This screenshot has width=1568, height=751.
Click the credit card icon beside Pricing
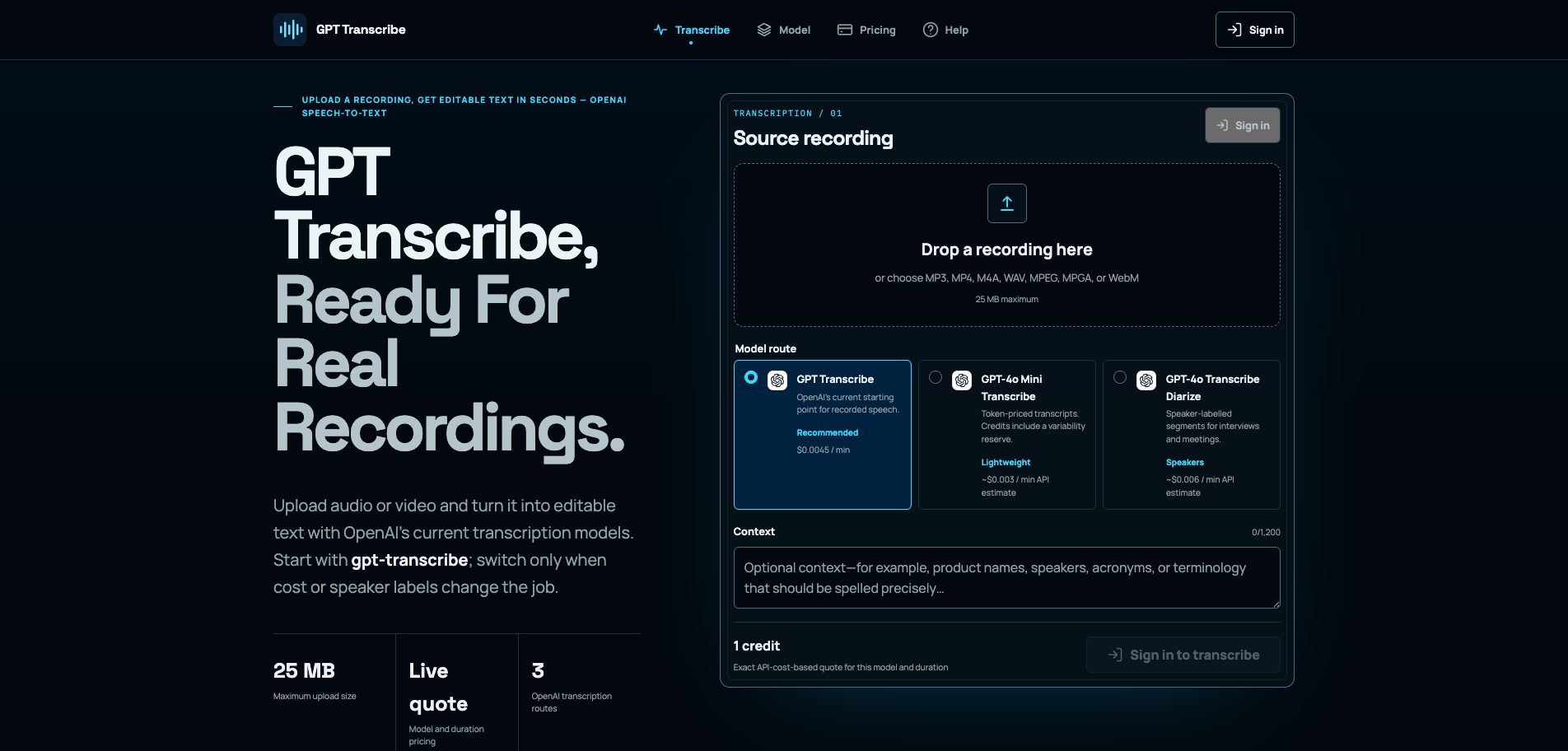(x=845, y=30)
